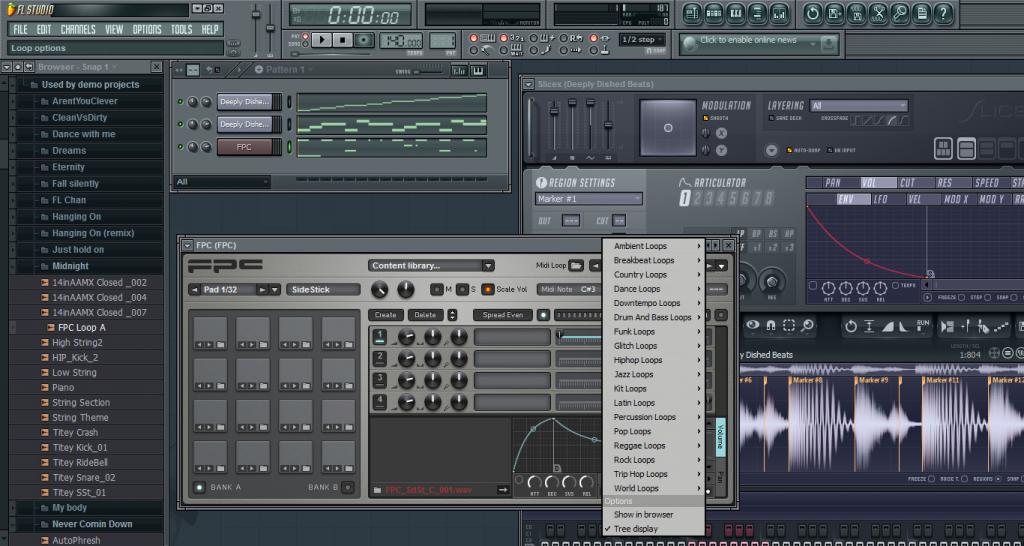This screenshot has height=546, width=1024.
Task: Adjust the main tempo pitch slider
Action: [x=271, y=28]
